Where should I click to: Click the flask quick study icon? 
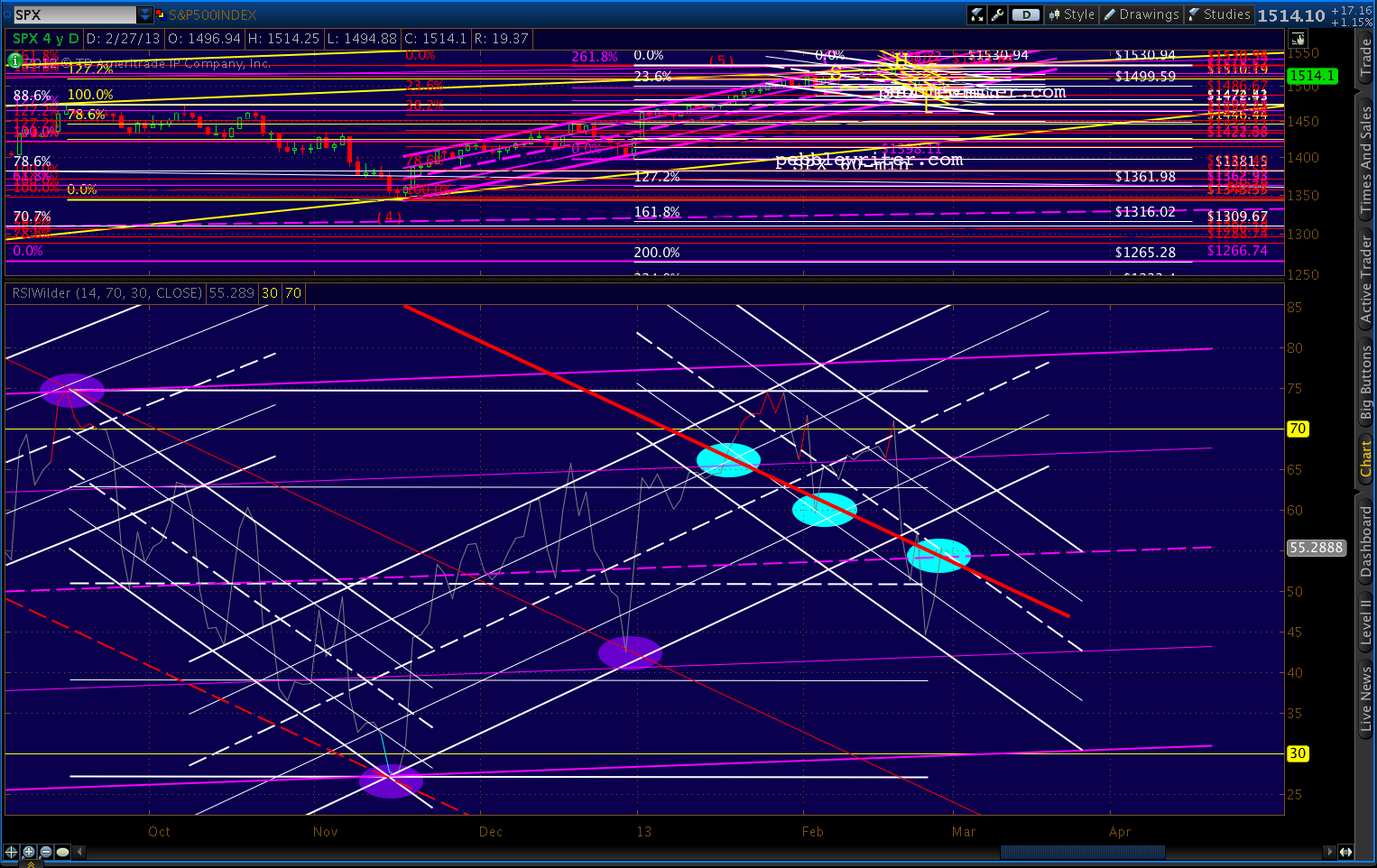(x=977, y=14)
